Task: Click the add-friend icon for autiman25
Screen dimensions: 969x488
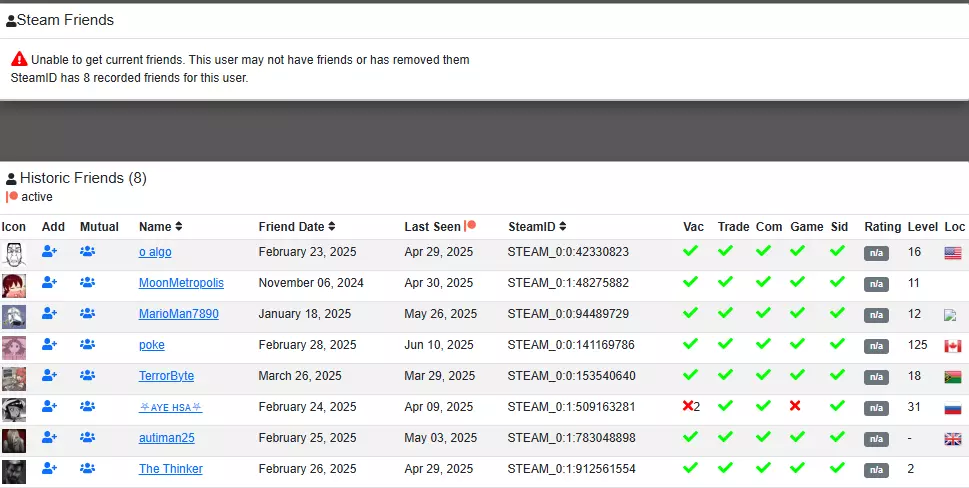Action: (49, 437)
